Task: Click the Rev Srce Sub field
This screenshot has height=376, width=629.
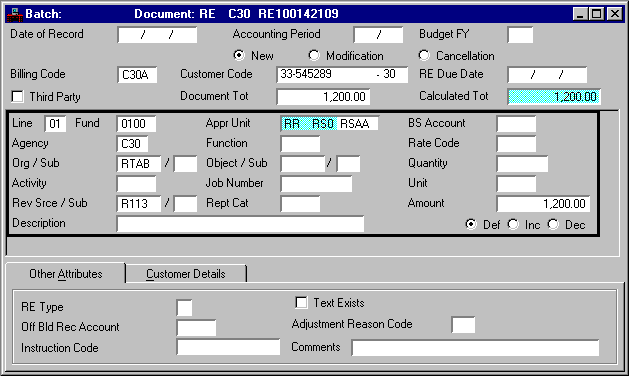Action: (x=185, y=204)
